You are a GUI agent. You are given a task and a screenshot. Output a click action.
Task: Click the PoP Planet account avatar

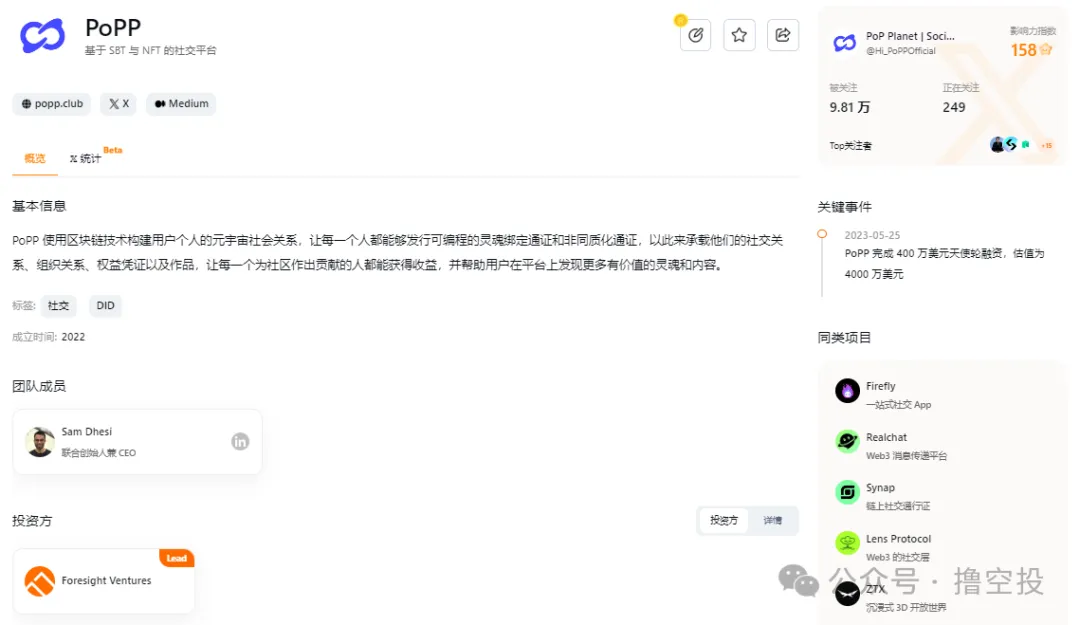(844, 43)
